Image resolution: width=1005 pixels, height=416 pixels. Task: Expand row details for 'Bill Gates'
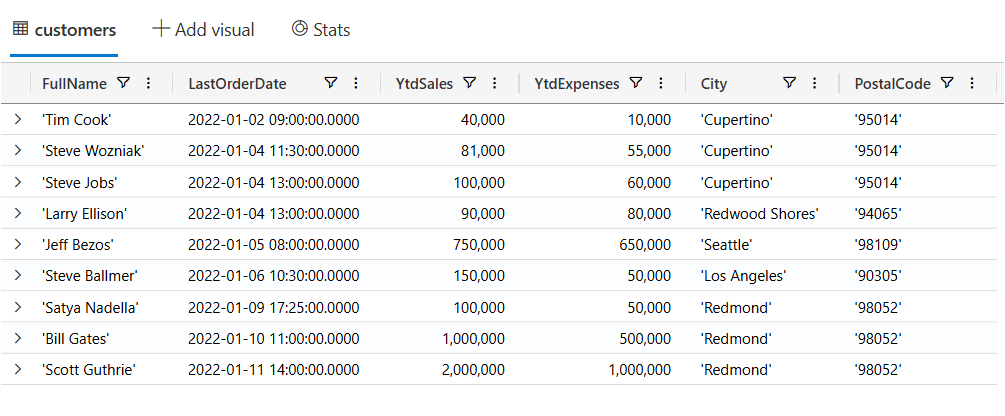(17, 339)
